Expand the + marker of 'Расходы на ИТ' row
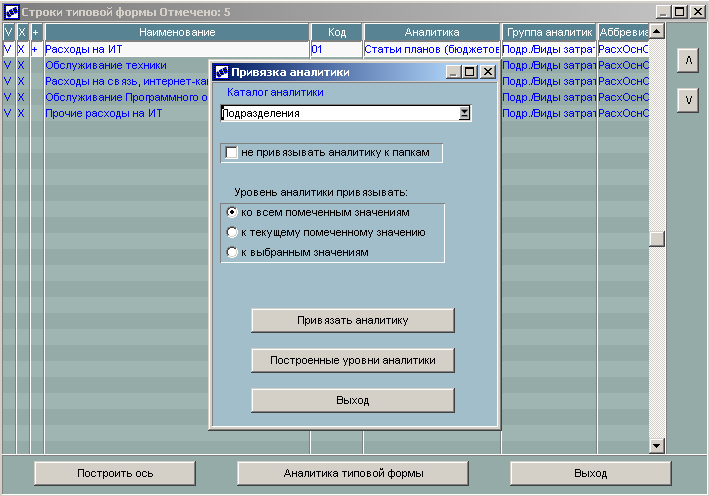This screenshot has width=709, height=496. (36, 49)
